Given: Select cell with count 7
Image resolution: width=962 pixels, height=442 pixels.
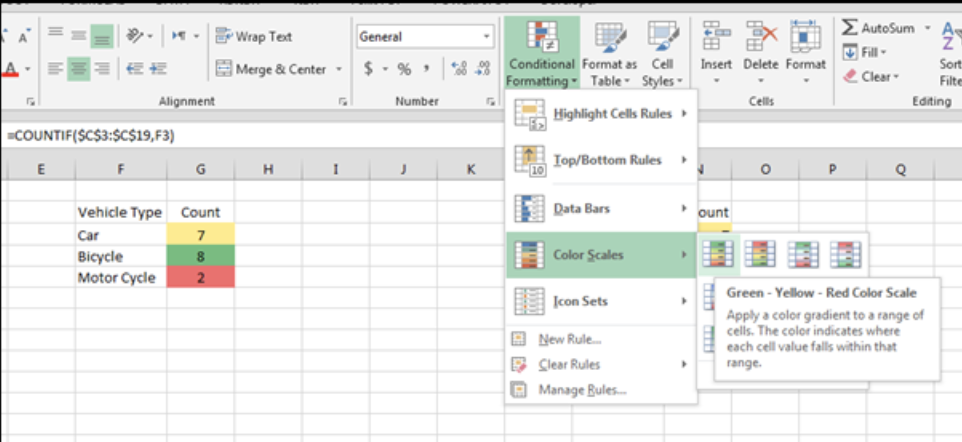Looking at the screenshot, I should pyautogui.click(x=201, y=235).
